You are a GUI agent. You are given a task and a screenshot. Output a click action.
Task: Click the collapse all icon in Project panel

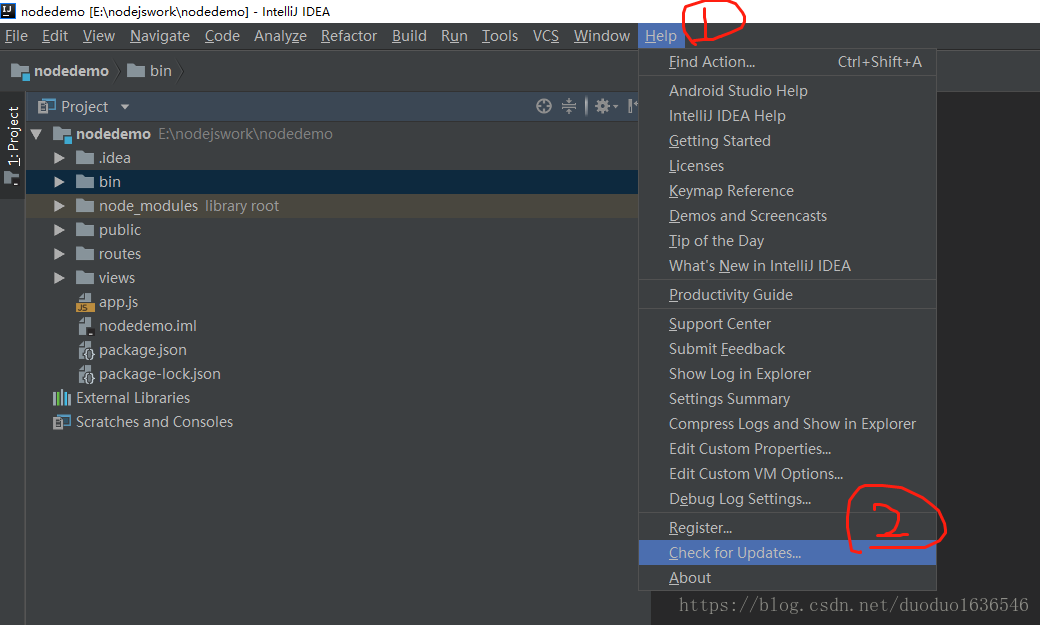[569, 106]
